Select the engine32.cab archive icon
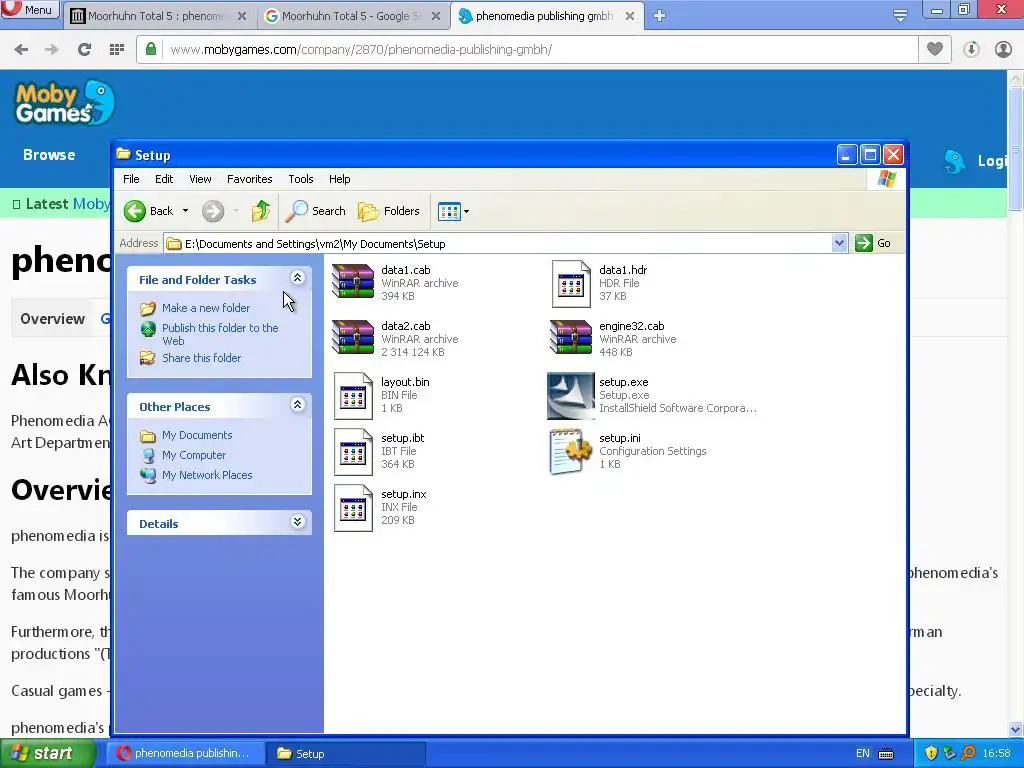1024x768 pixels. [571, 338]
